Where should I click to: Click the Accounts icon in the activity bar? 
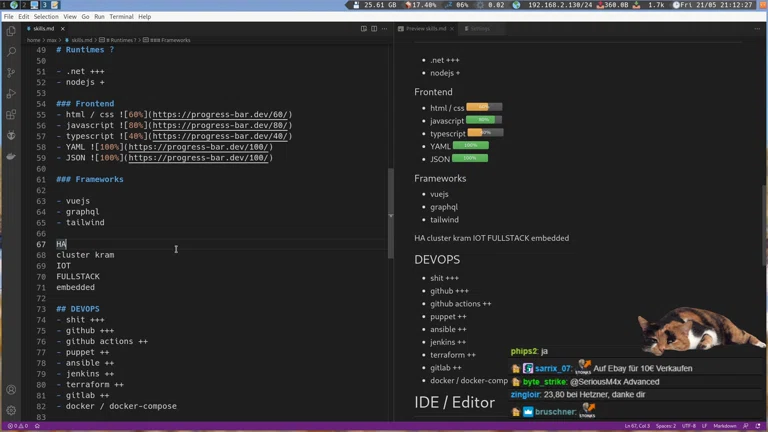pos(11,390)
